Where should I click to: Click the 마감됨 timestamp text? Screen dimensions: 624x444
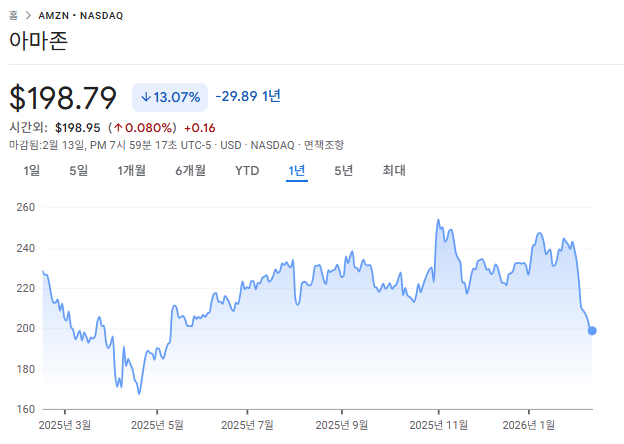(110, 145)
